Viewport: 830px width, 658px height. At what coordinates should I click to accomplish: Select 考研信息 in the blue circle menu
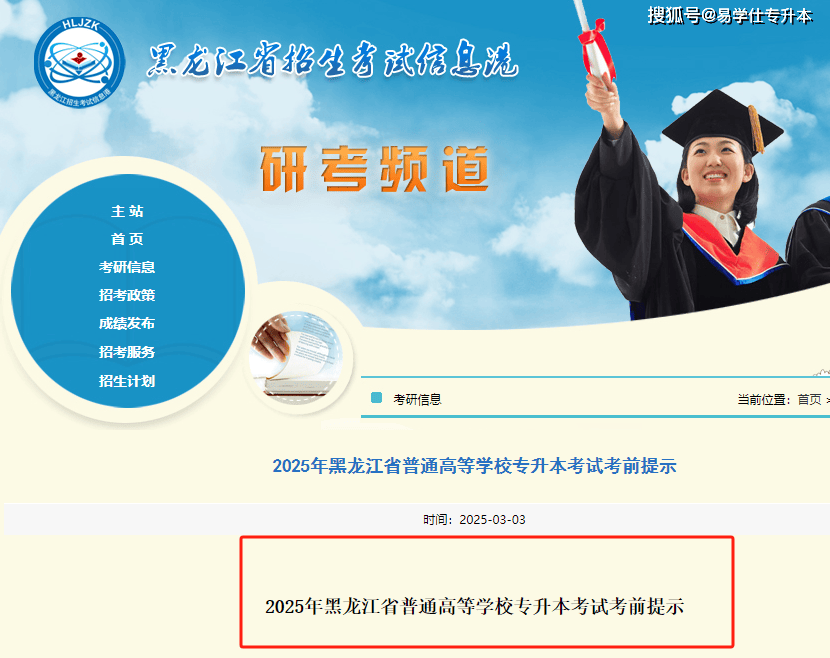click(x=127, y=267)
